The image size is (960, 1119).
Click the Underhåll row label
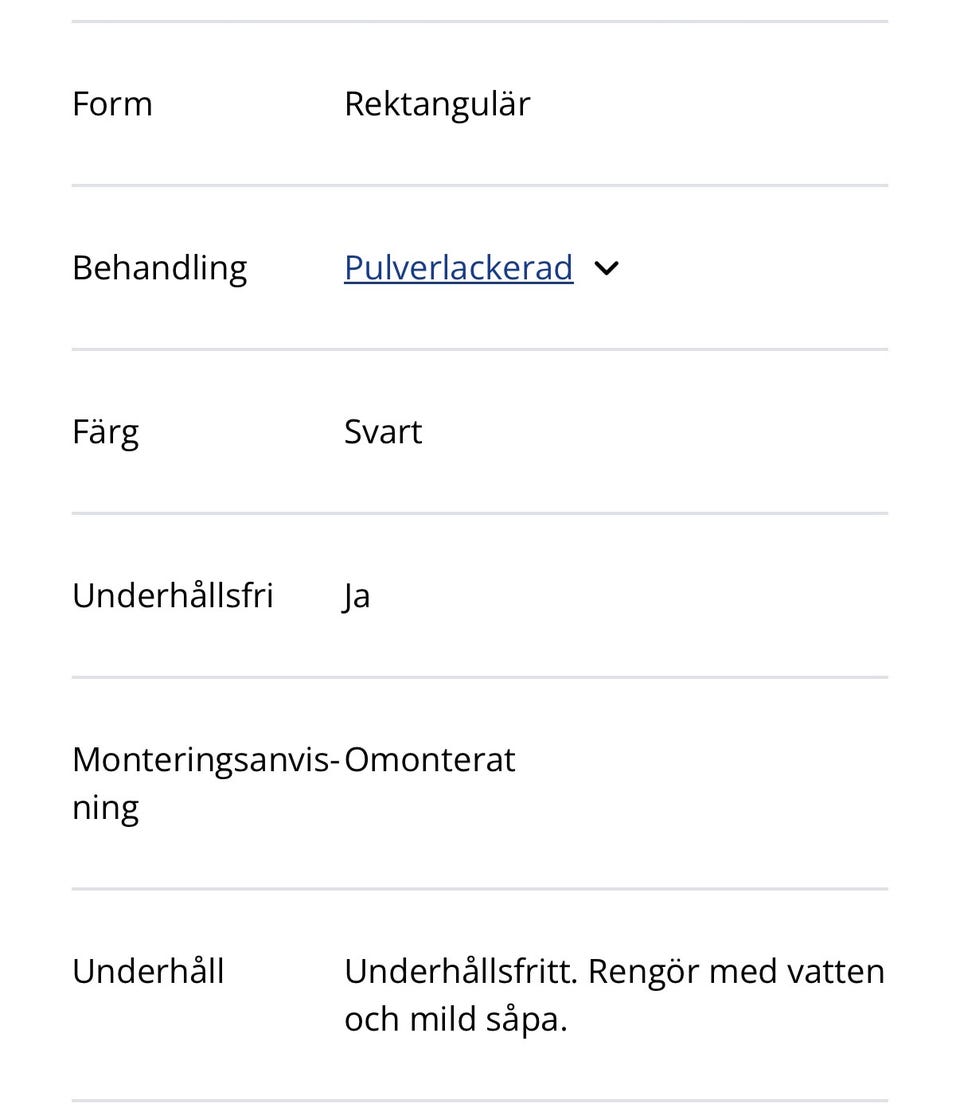[148, 972]
